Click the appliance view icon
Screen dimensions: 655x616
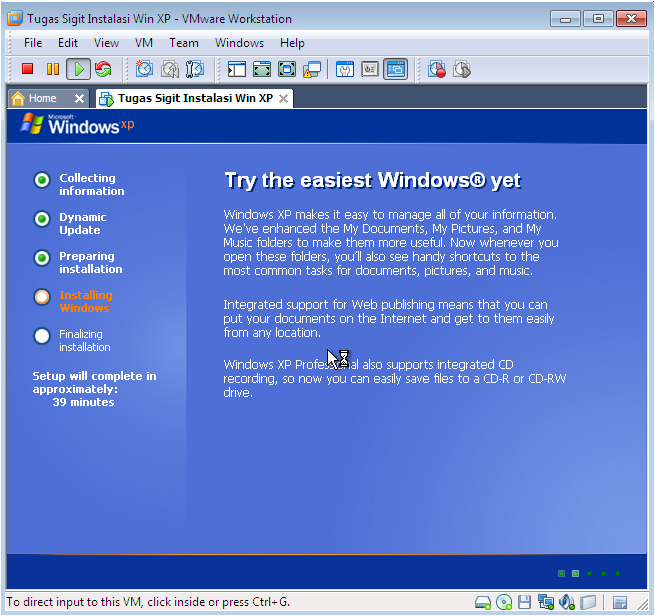pyautogui.click(x=370, y=69)
